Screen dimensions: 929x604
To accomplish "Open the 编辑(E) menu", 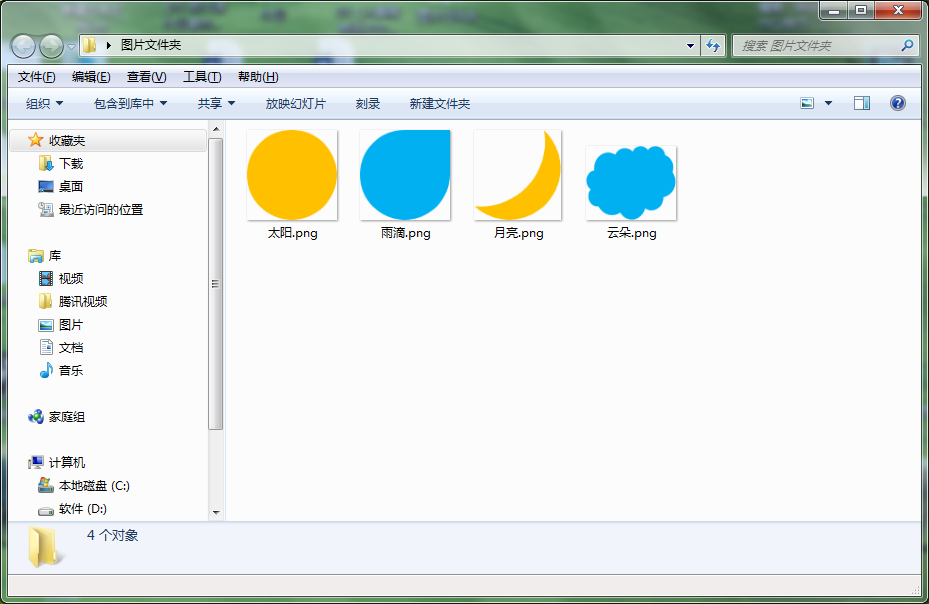I will pyautogui.click(x=91, y=77).
